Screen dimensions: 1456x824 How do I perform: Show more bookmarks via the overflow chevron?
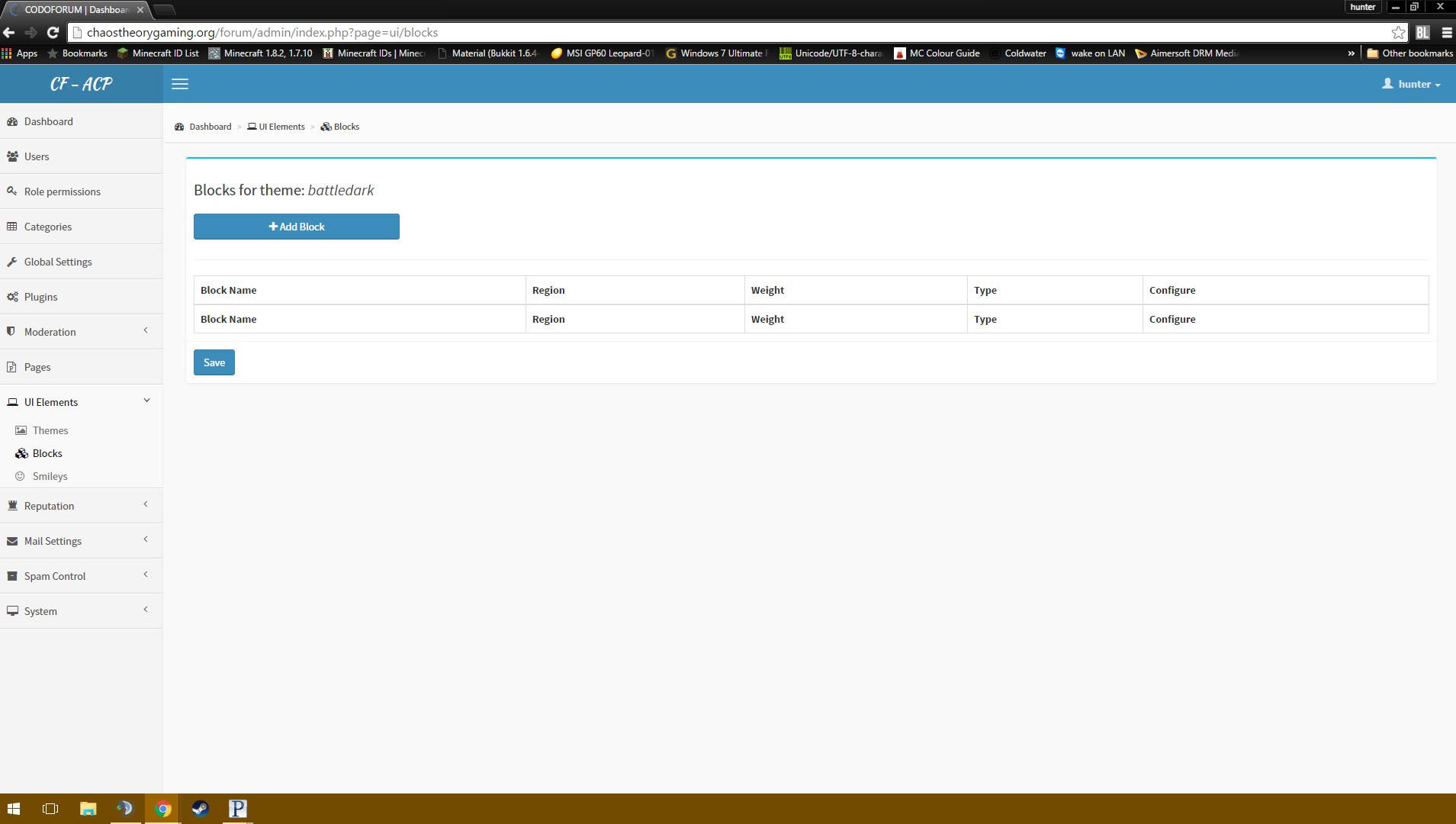pos(1351,53)
